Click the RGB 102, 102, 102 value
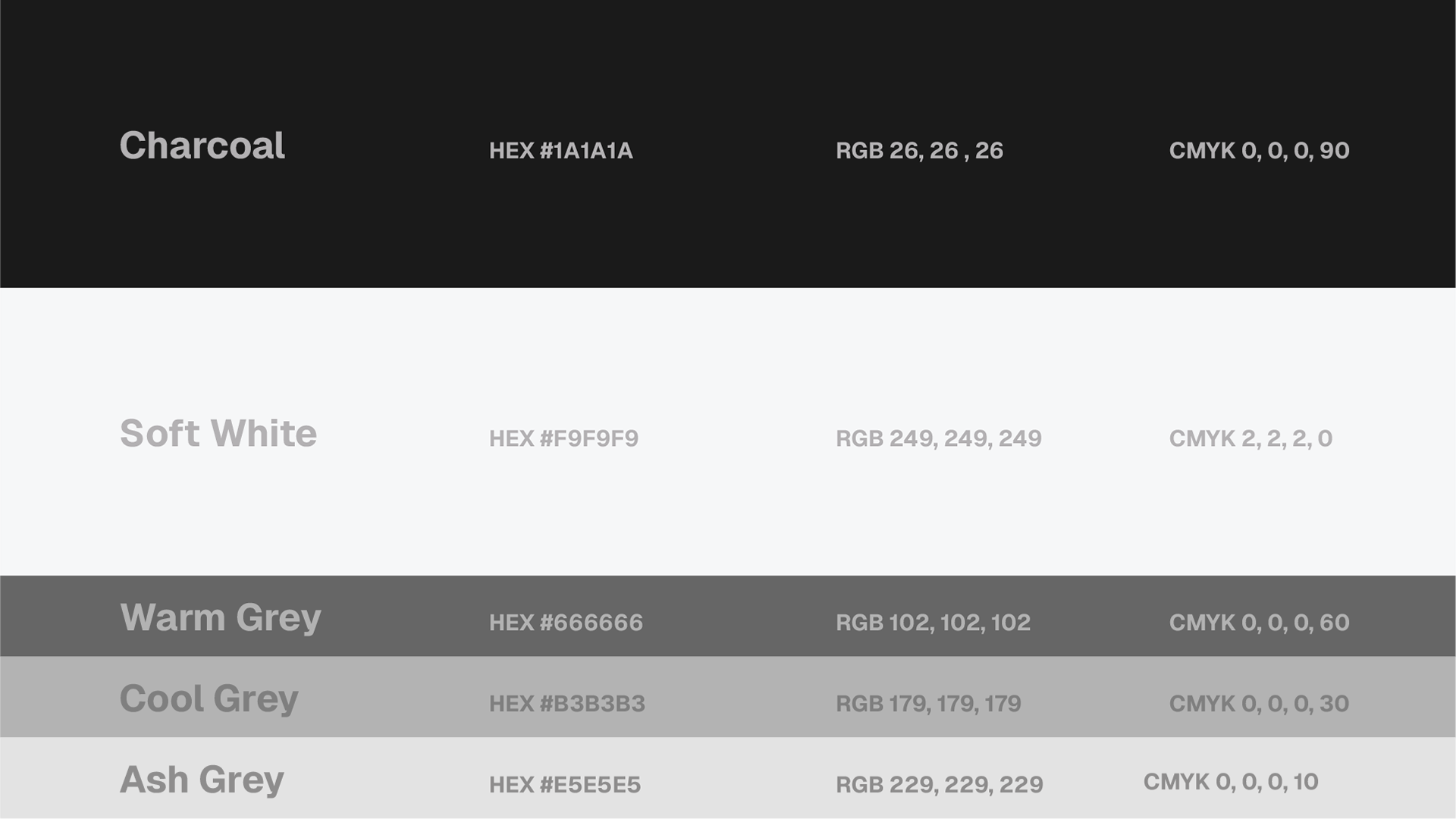The image size is (1456, 819). click(x=933, y=623)
